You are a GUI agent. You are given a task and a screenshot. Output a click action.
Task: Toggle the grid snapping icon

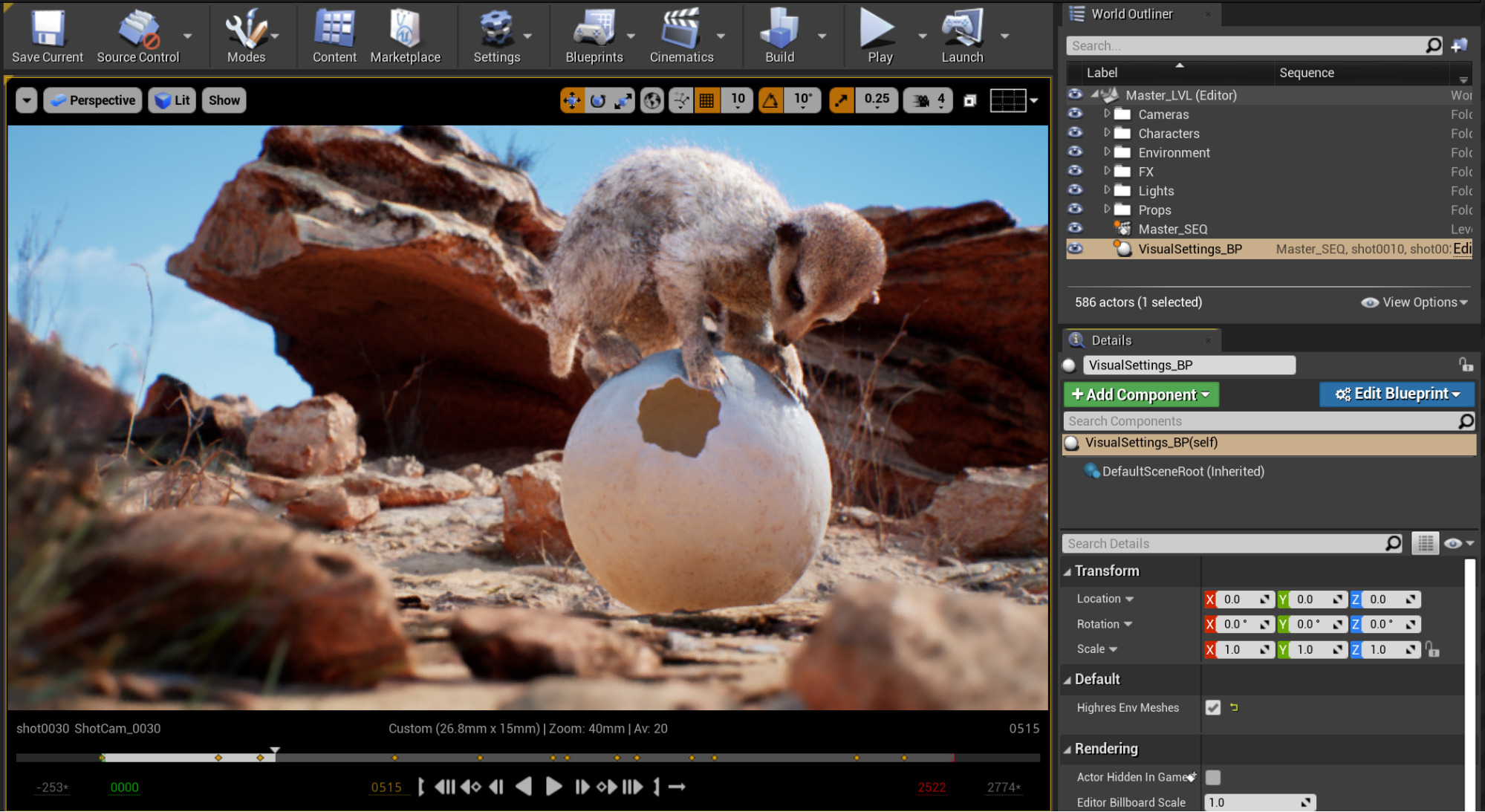coord(706,100)
